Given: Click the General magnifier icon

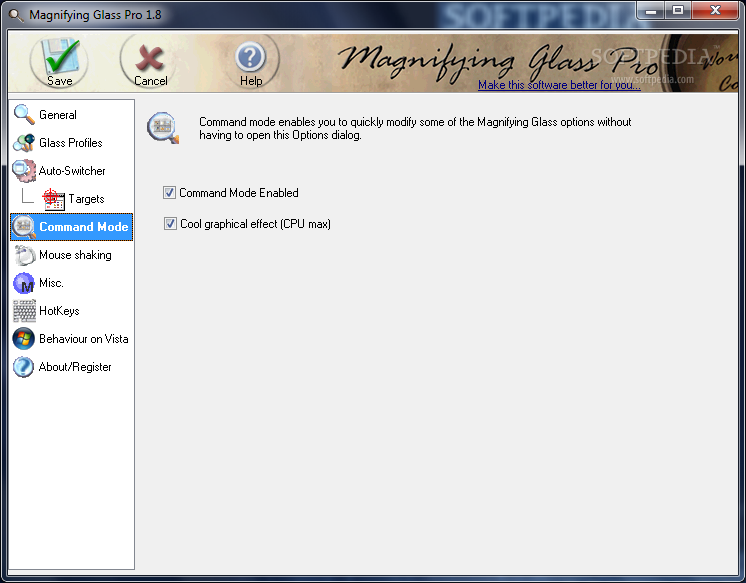Looking at the screenshot, I should point(24,115).
